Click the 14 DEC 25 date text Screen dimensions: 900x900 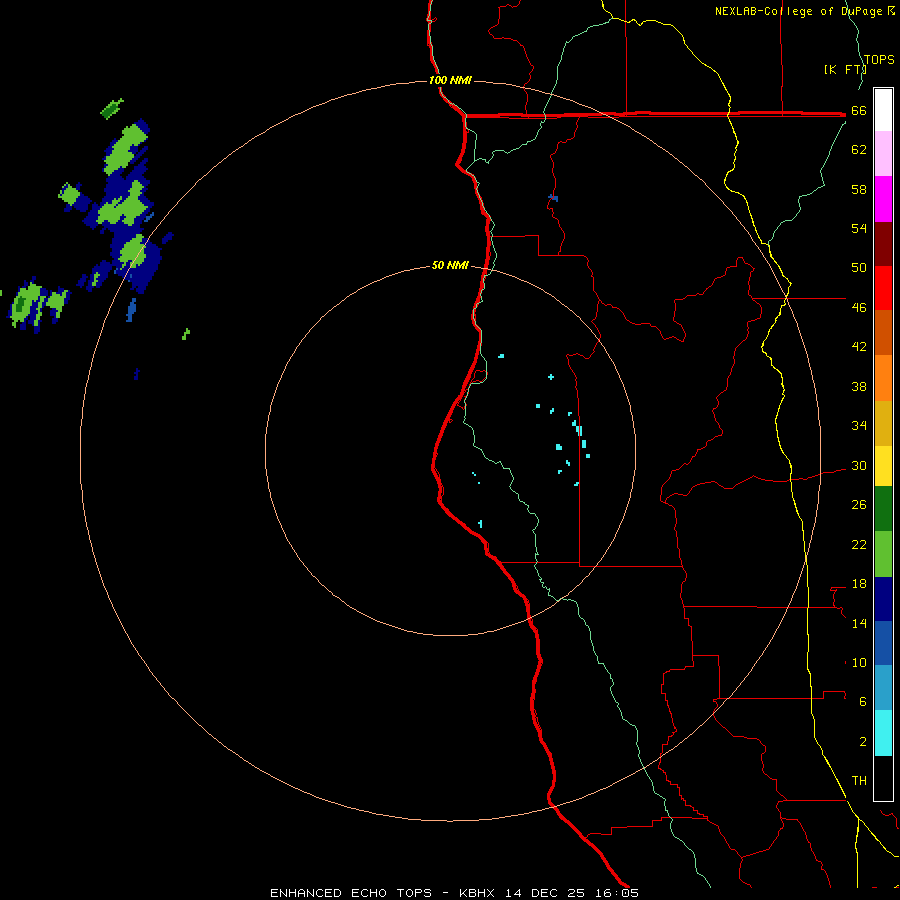point(545,893)
